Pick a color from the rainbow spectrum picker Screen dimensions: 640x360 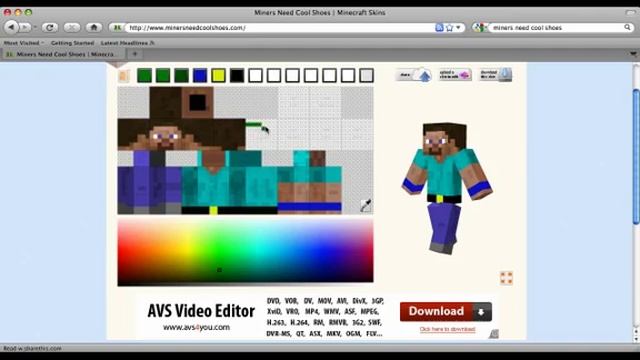tap(245, 250)
